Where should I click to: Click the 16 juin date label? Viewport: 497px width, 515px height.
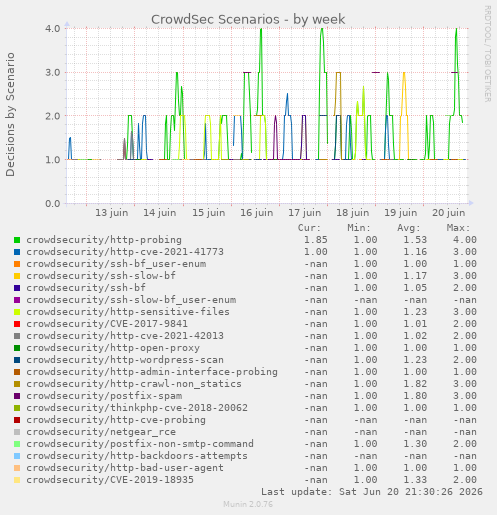tap(257, 213)
